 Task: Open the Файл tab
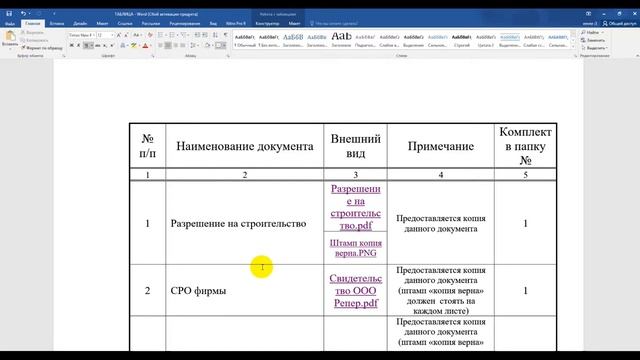10,24
